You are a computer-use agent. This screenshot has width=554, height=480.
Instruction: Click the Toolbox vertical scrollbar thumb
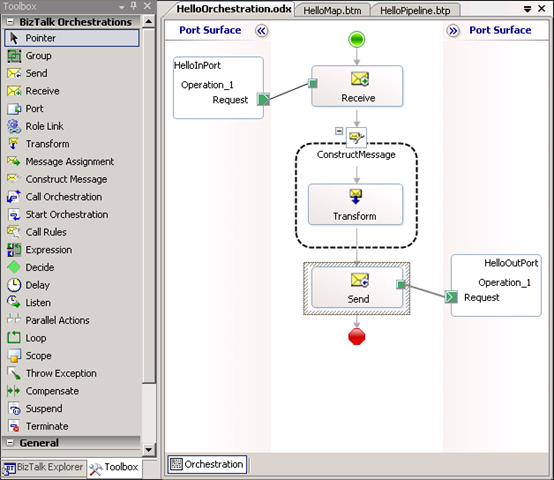tap(149, 205)
